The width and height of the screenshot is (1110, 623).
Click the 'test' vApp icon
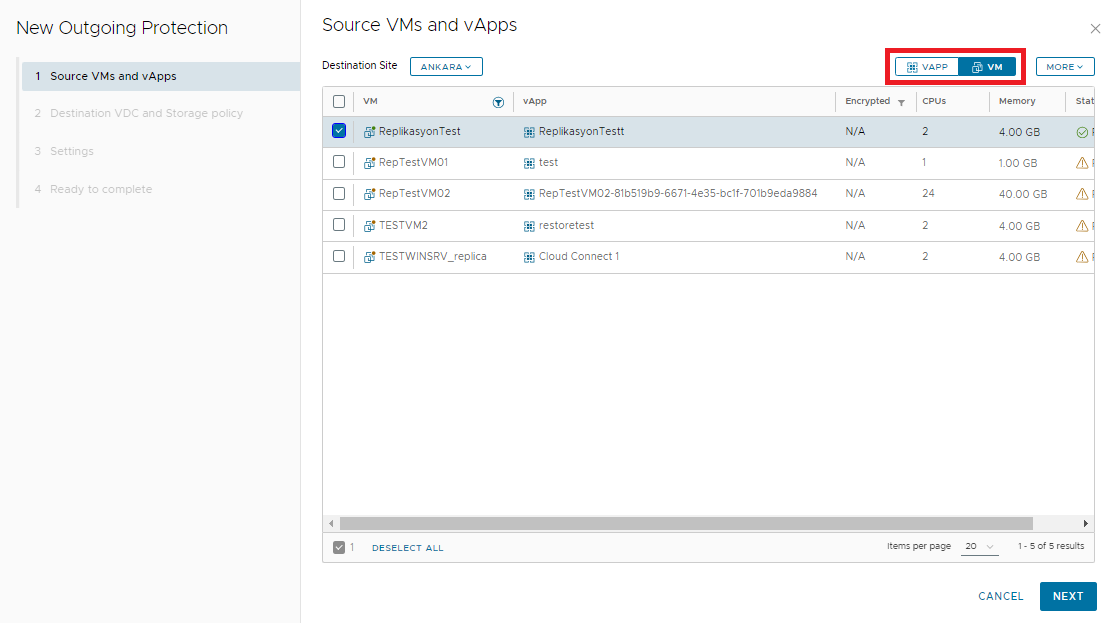click(x=529, y=163)
